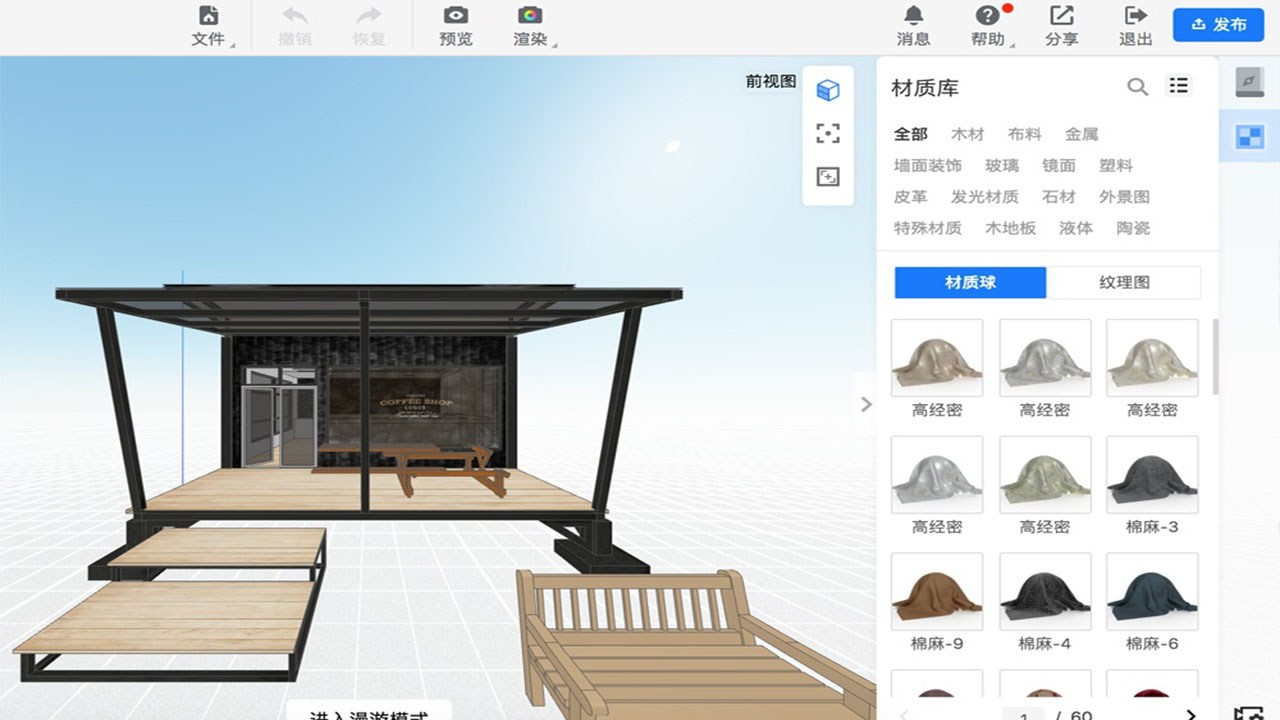The height and width of the screenshot is (720, 1280).
Task: Toggle the list view icon in material panel
Action: click(x=1179, y=86)
